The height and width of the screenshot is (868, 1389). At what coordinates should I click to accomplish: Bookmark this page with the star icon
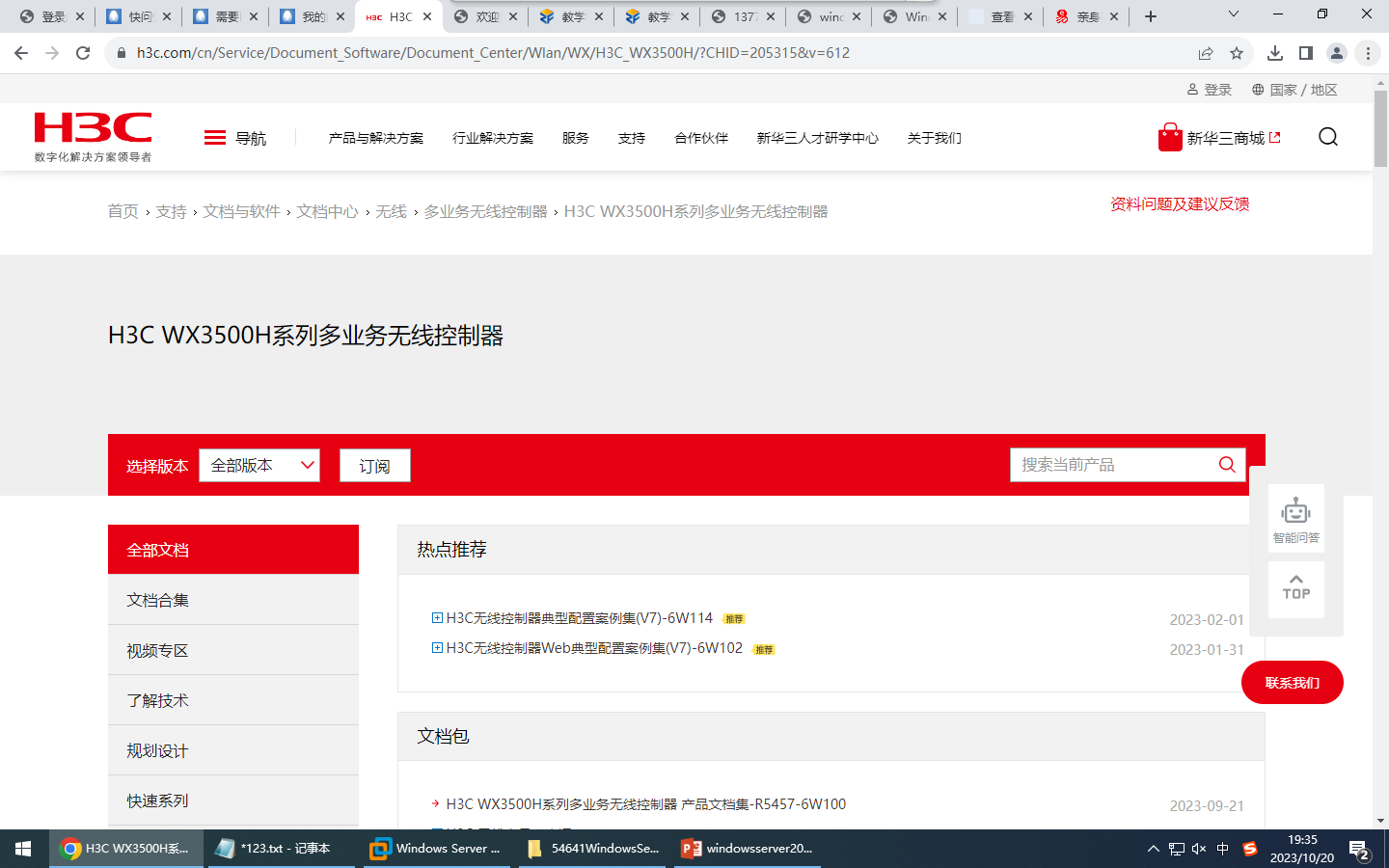point(1237,53)
